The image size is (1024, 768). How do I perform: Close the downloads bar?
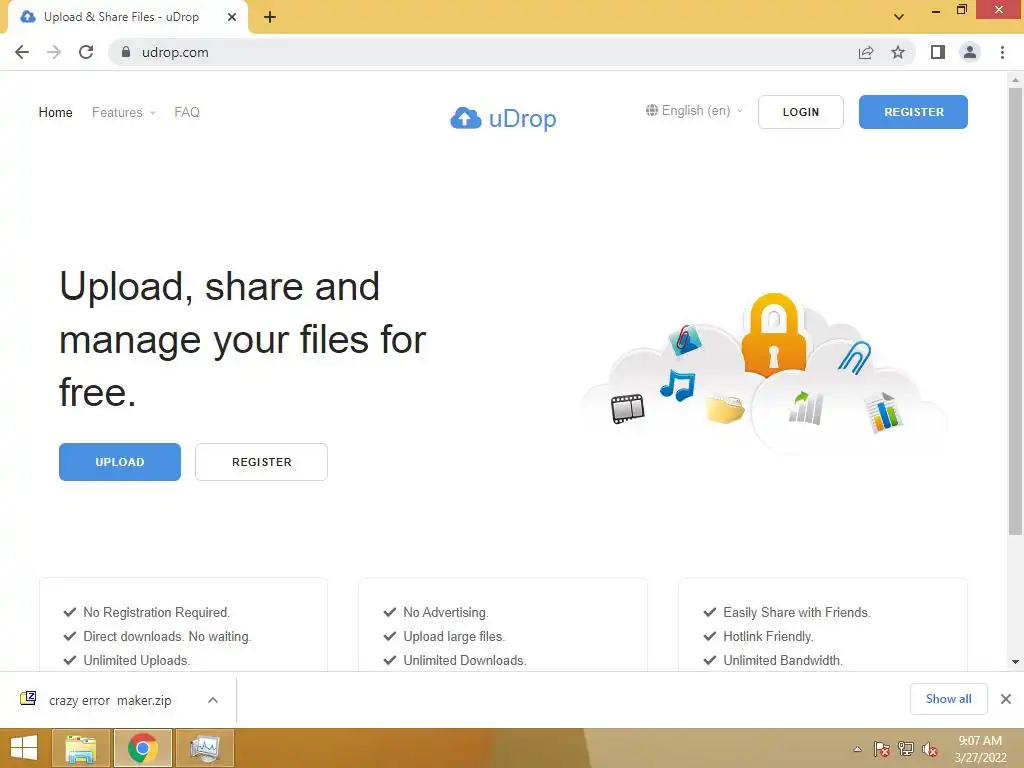coord(1006,699)
